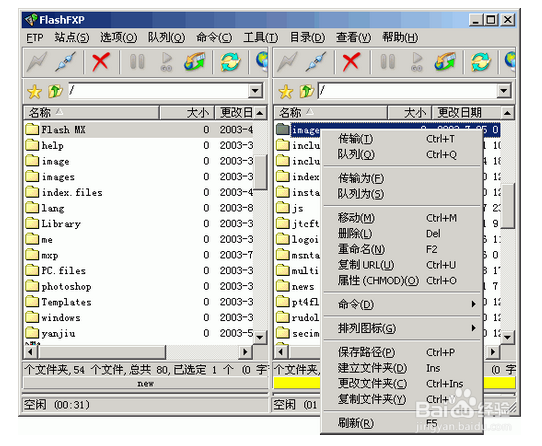This screenshot has width=542, height=446.
Task: Open the left pane path dropdown arrow
Action: [x=255, y=91]
